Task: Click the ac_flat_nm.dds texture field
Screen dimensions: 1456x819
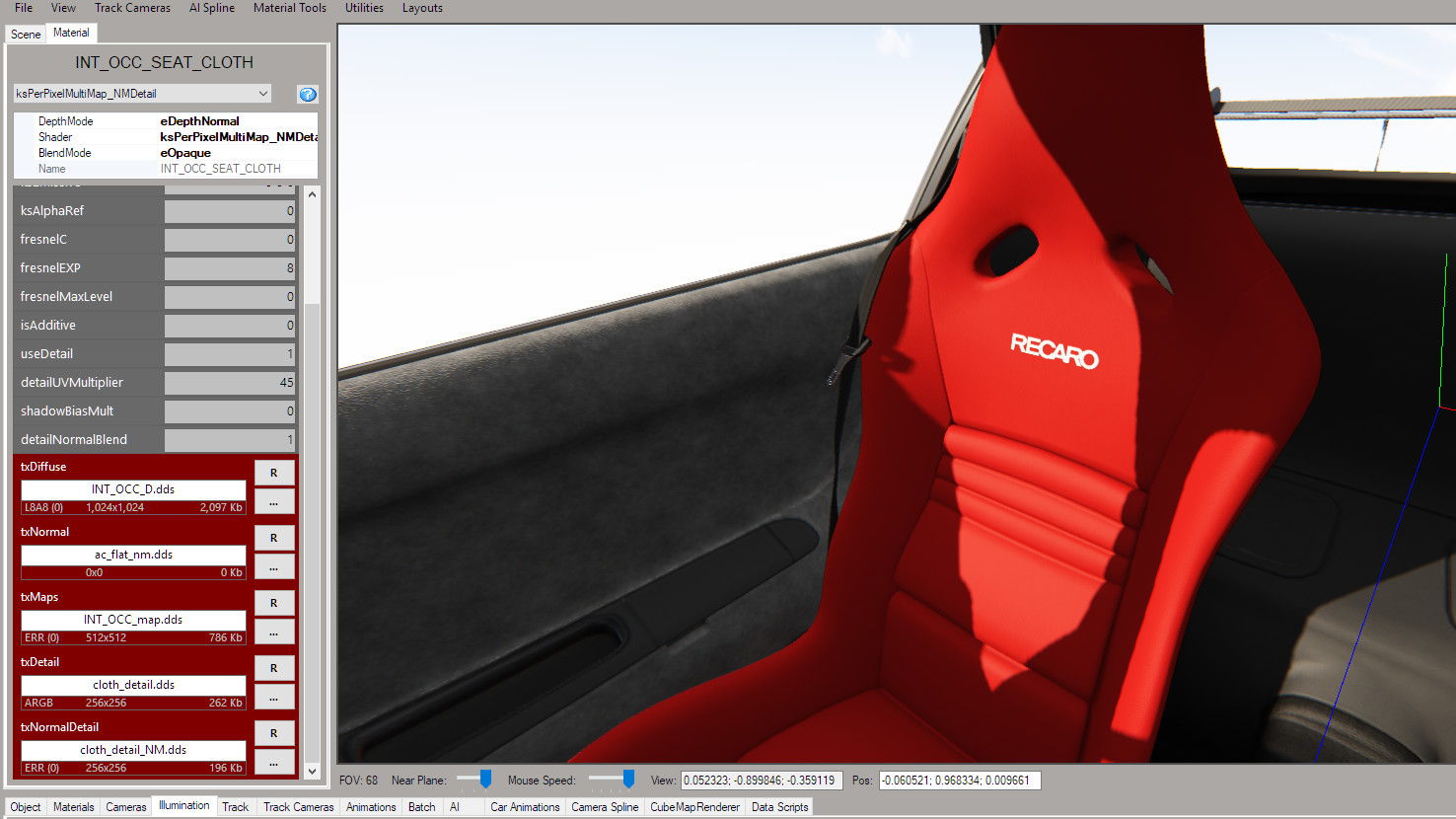Action: click(x=133, y=555)
